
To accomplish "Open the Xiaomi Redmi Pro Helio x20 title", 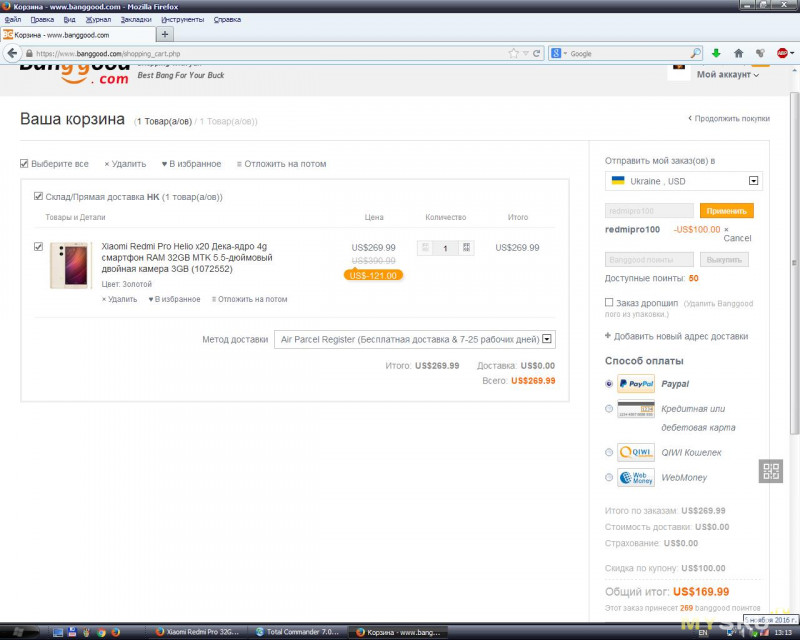I will click(x=187, y=257).
